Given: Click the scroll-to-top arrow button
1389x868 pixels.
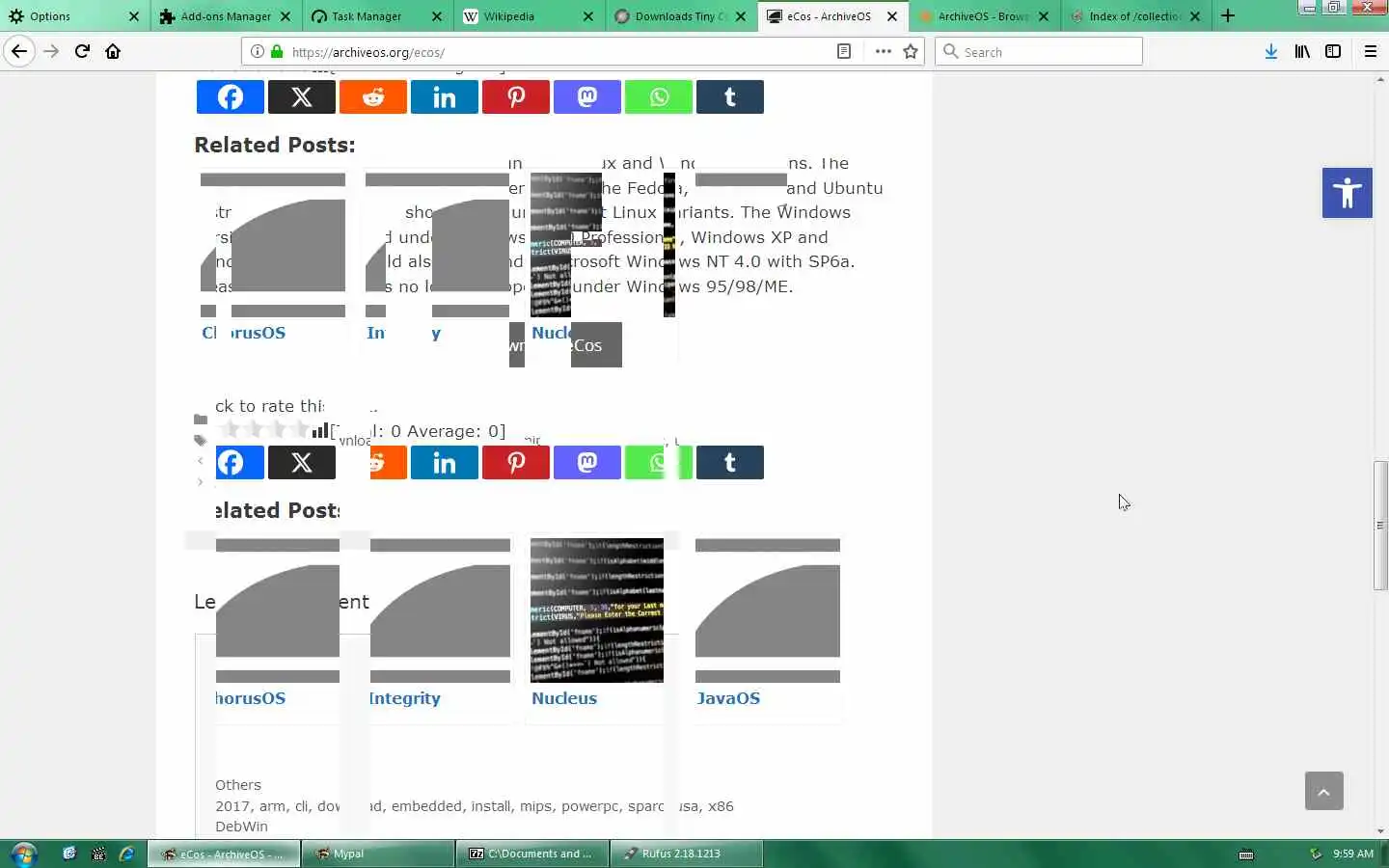Looking at the screenshot, I should 1324,791.
